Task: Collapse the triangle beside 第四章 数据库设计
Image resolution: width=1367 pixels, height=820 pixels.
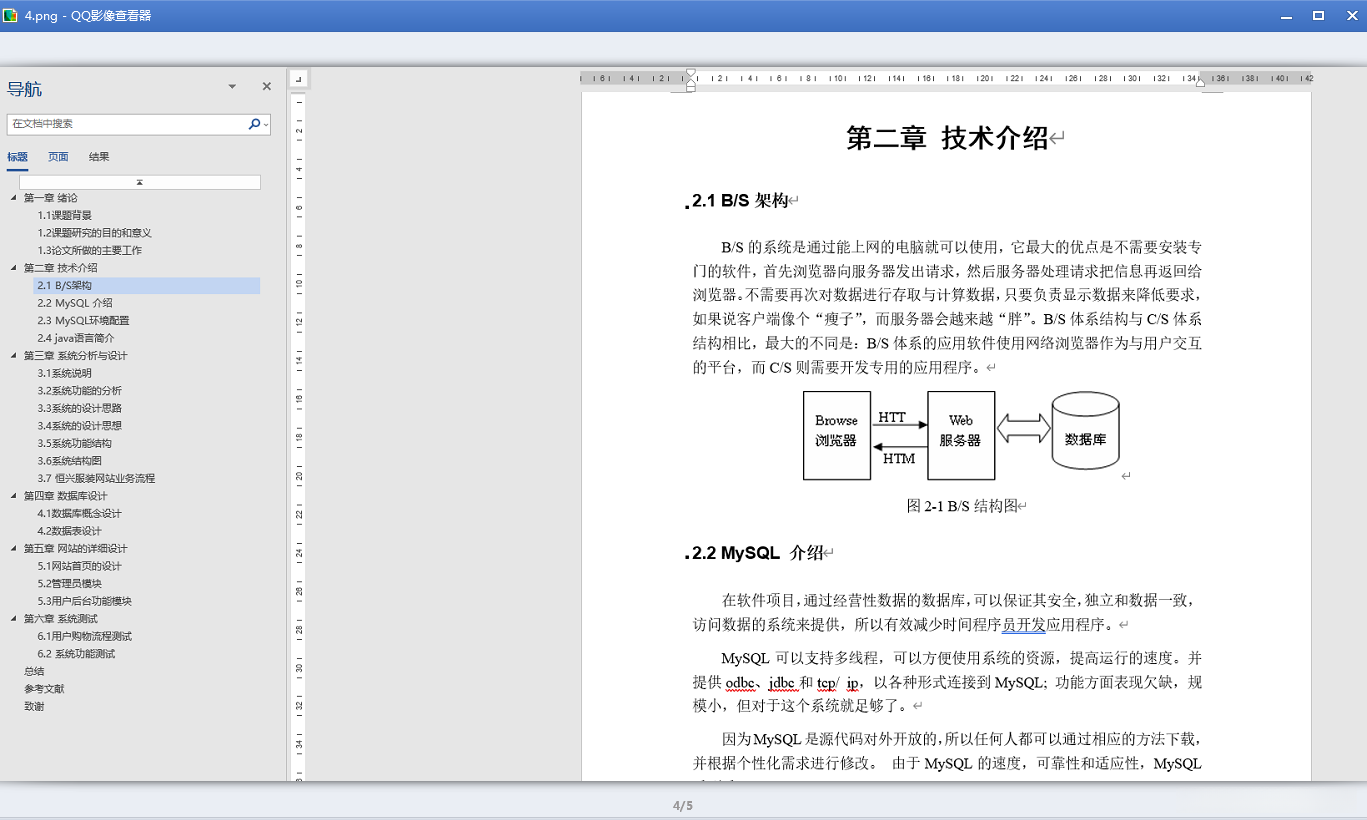Action: point(14,496)
